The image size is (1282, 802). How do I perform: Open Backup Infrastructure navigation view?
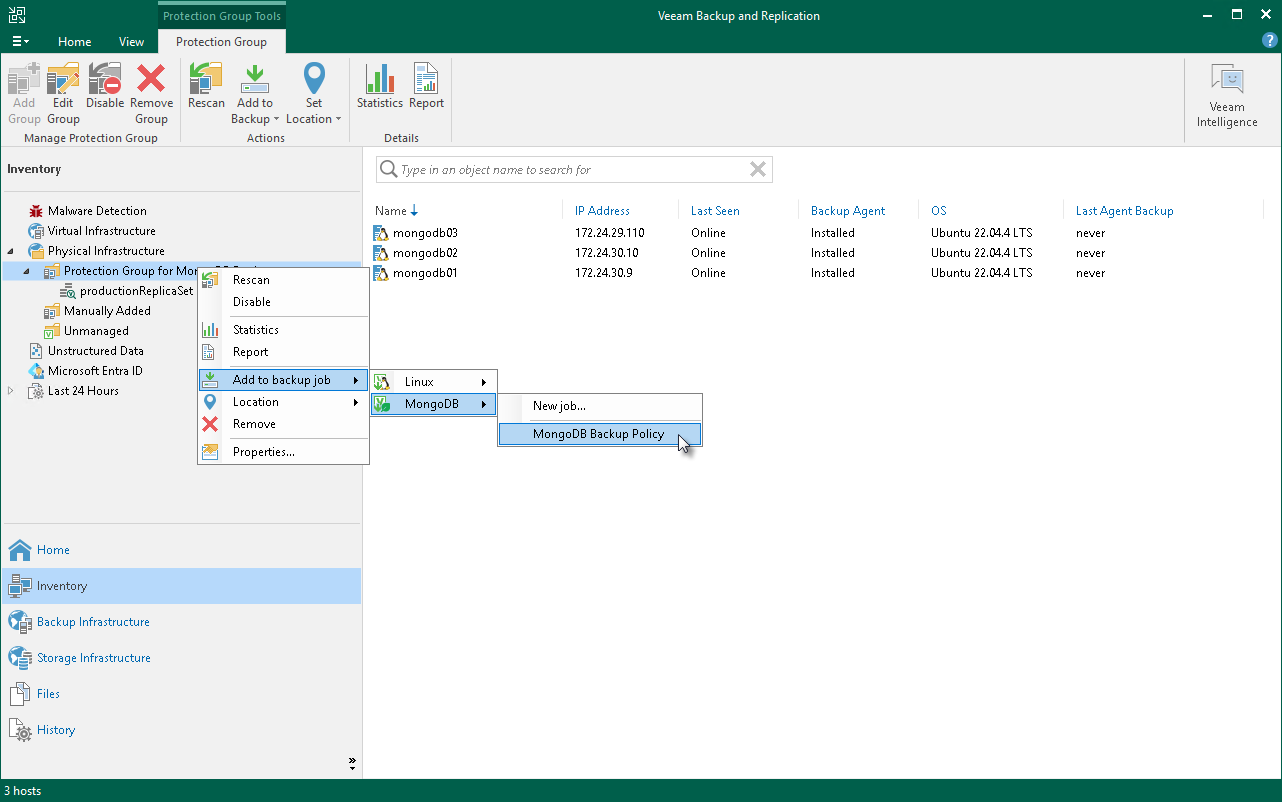pos(93,622)
